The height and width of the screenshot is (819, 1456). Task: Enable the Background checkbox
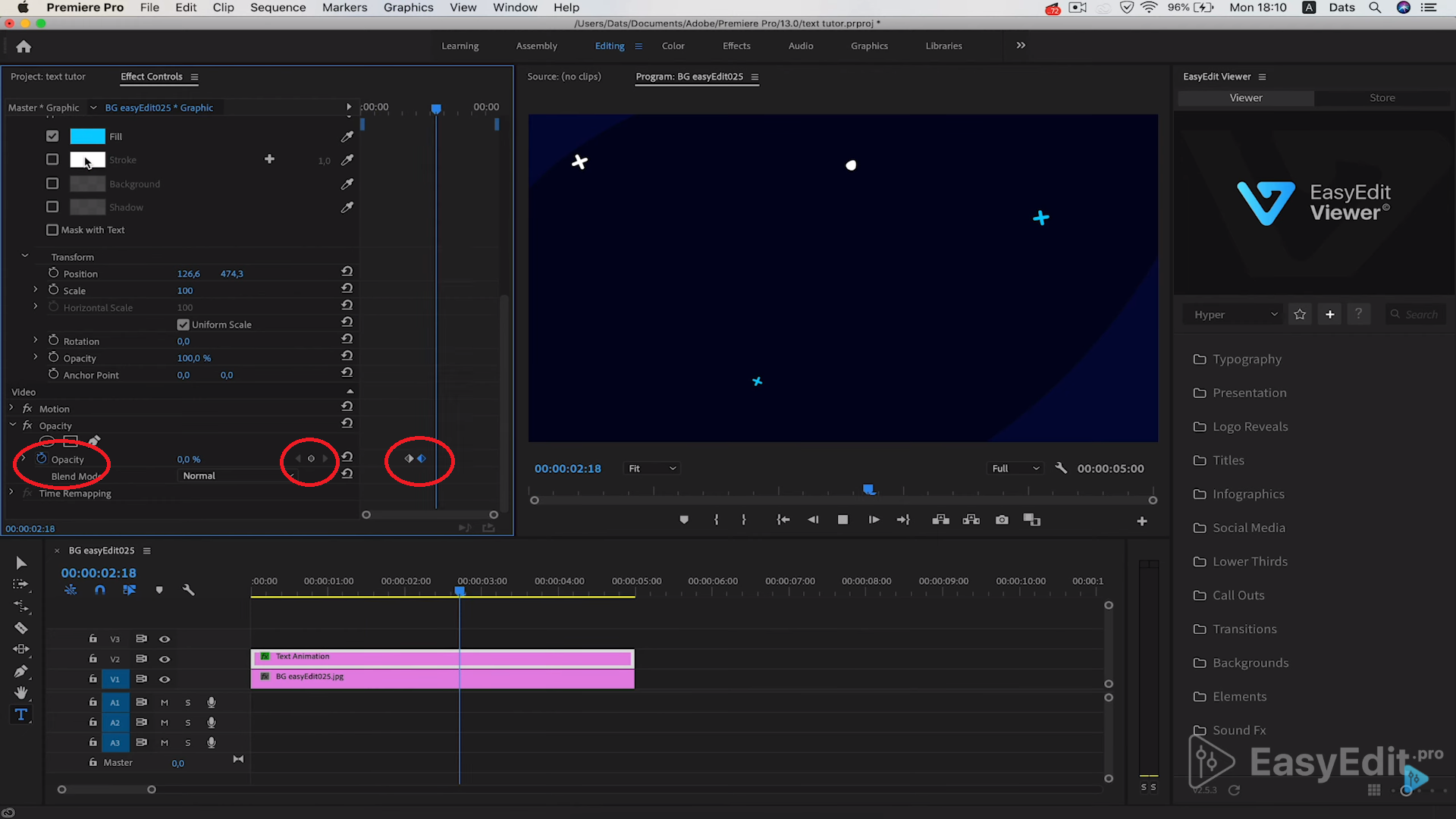[52, 184]
